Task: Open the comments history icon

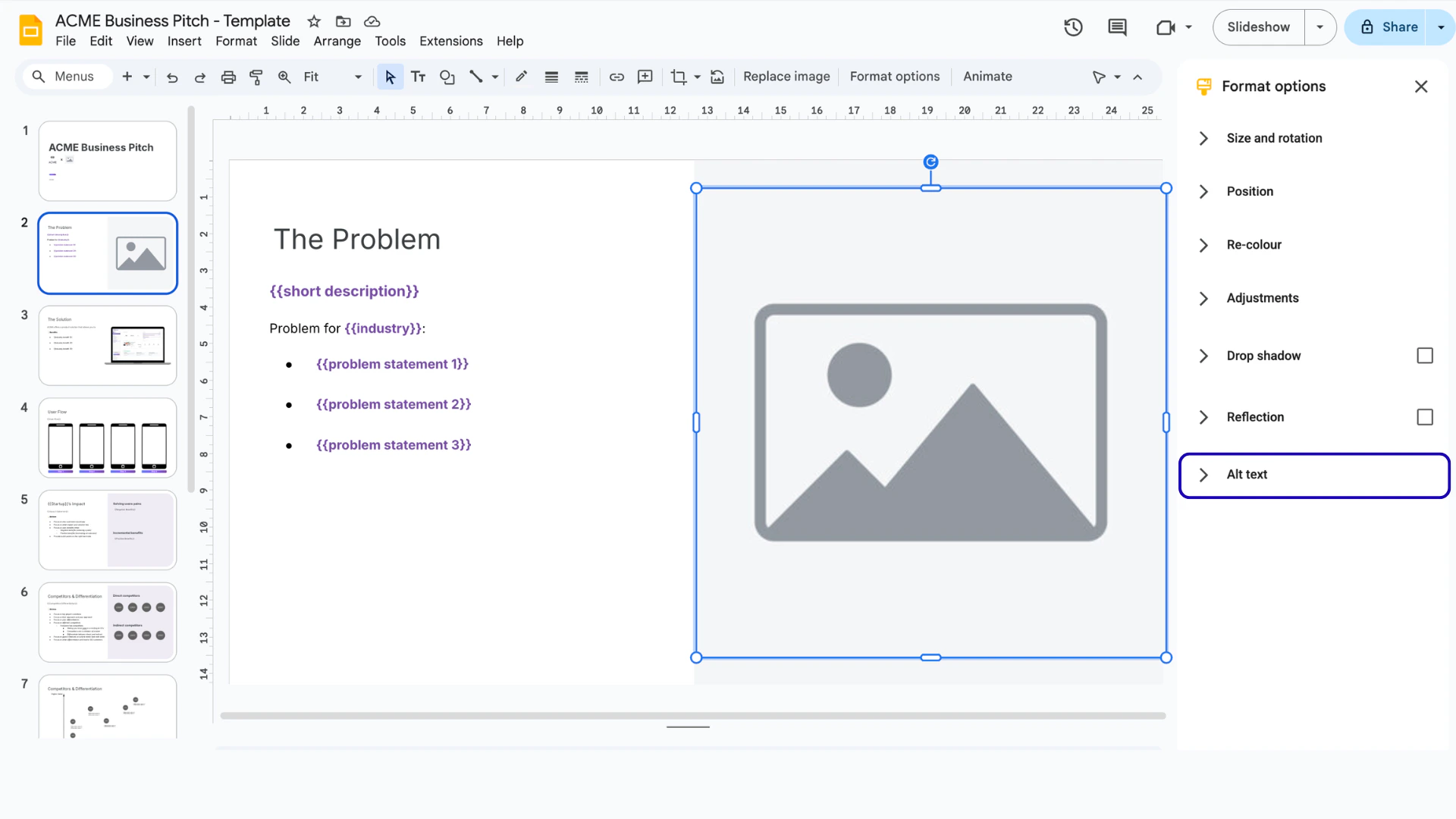Action: (1116, 27)
